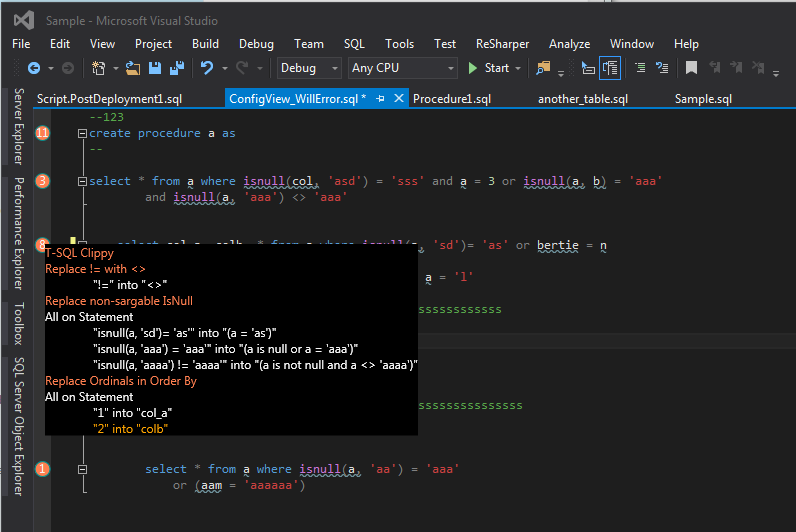Click the New Project toolbar icon
The height and width of the screenshot is (532, 796).
point(99,68)
